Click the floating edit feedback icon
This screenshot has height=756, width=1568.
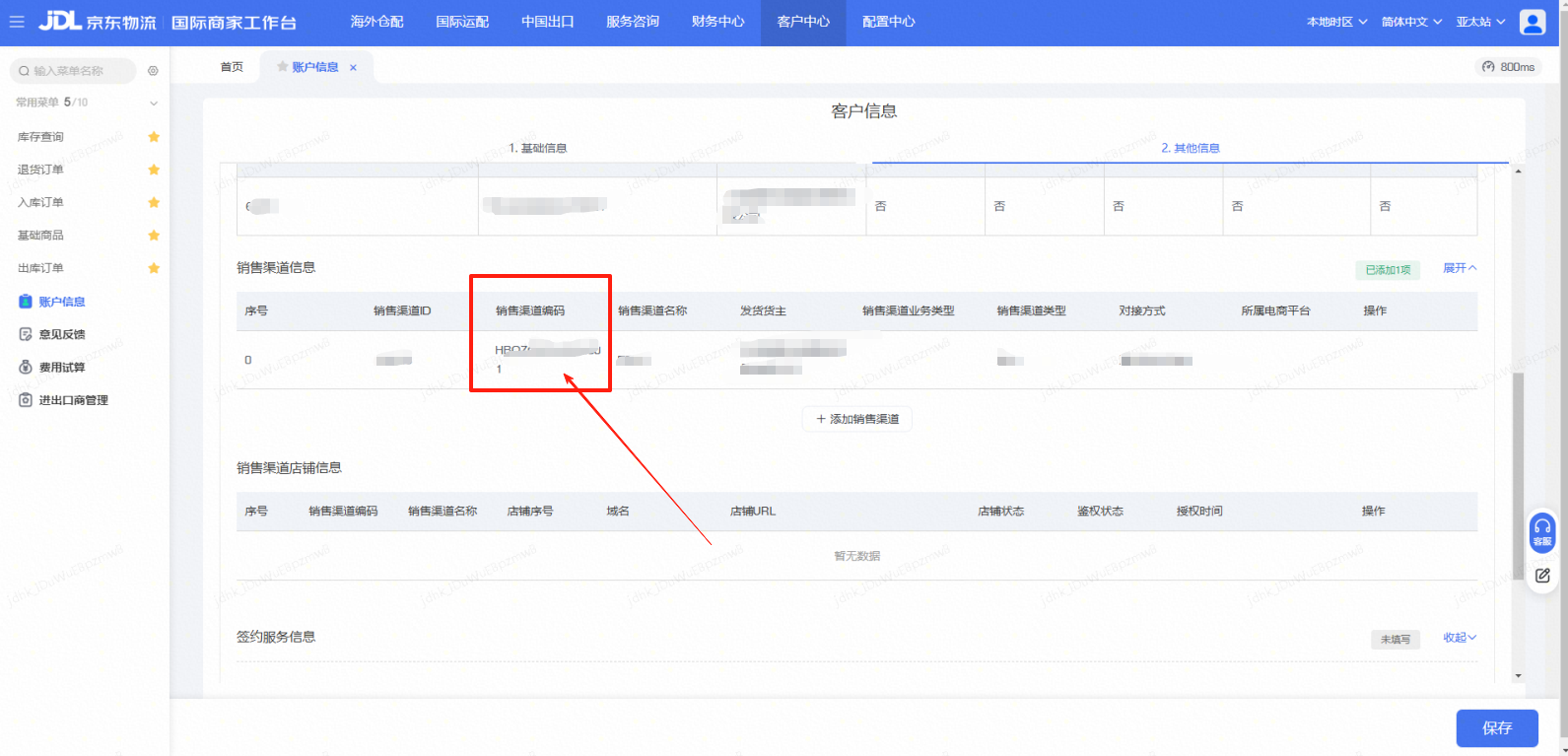[x=1542, y=575]
